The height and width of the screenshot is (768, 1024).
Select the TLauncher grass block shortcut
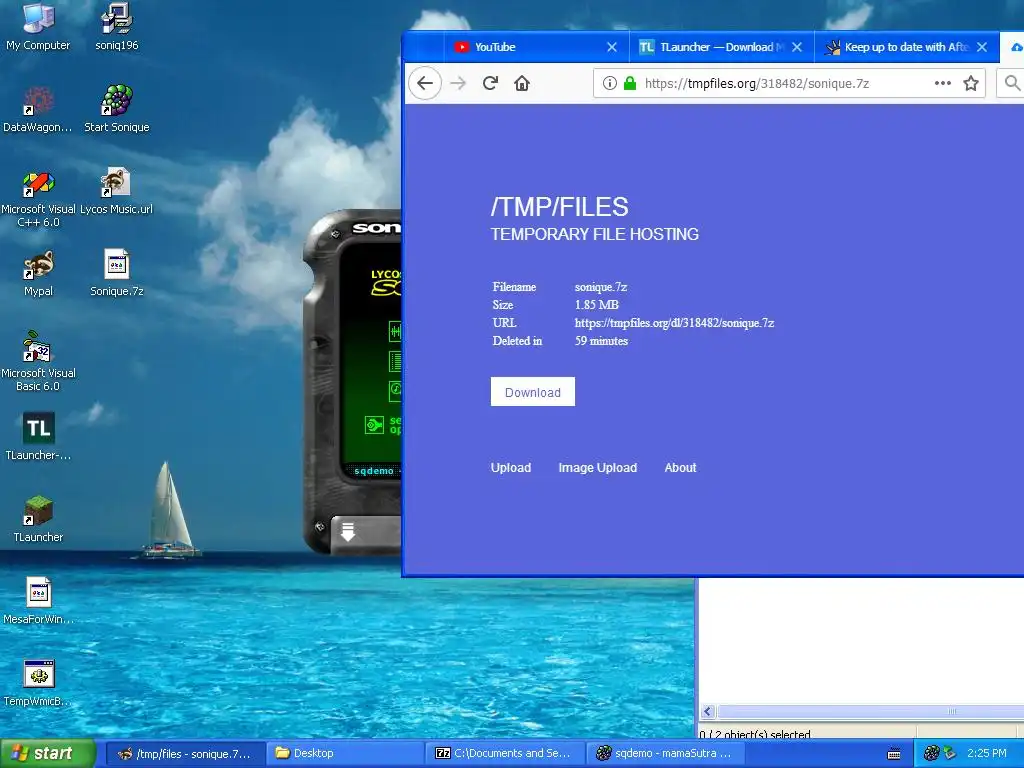tap(39, 519)
